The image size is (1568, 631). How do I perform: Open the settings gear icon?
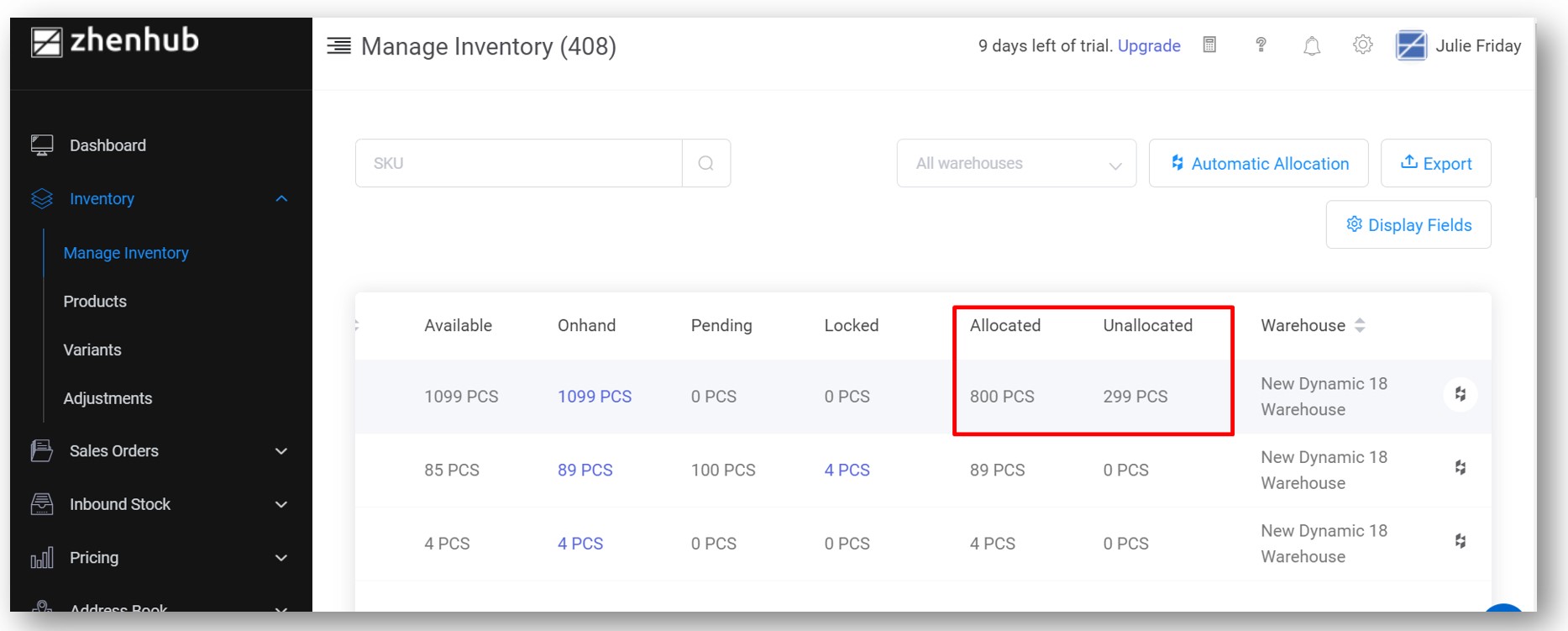1362,45
